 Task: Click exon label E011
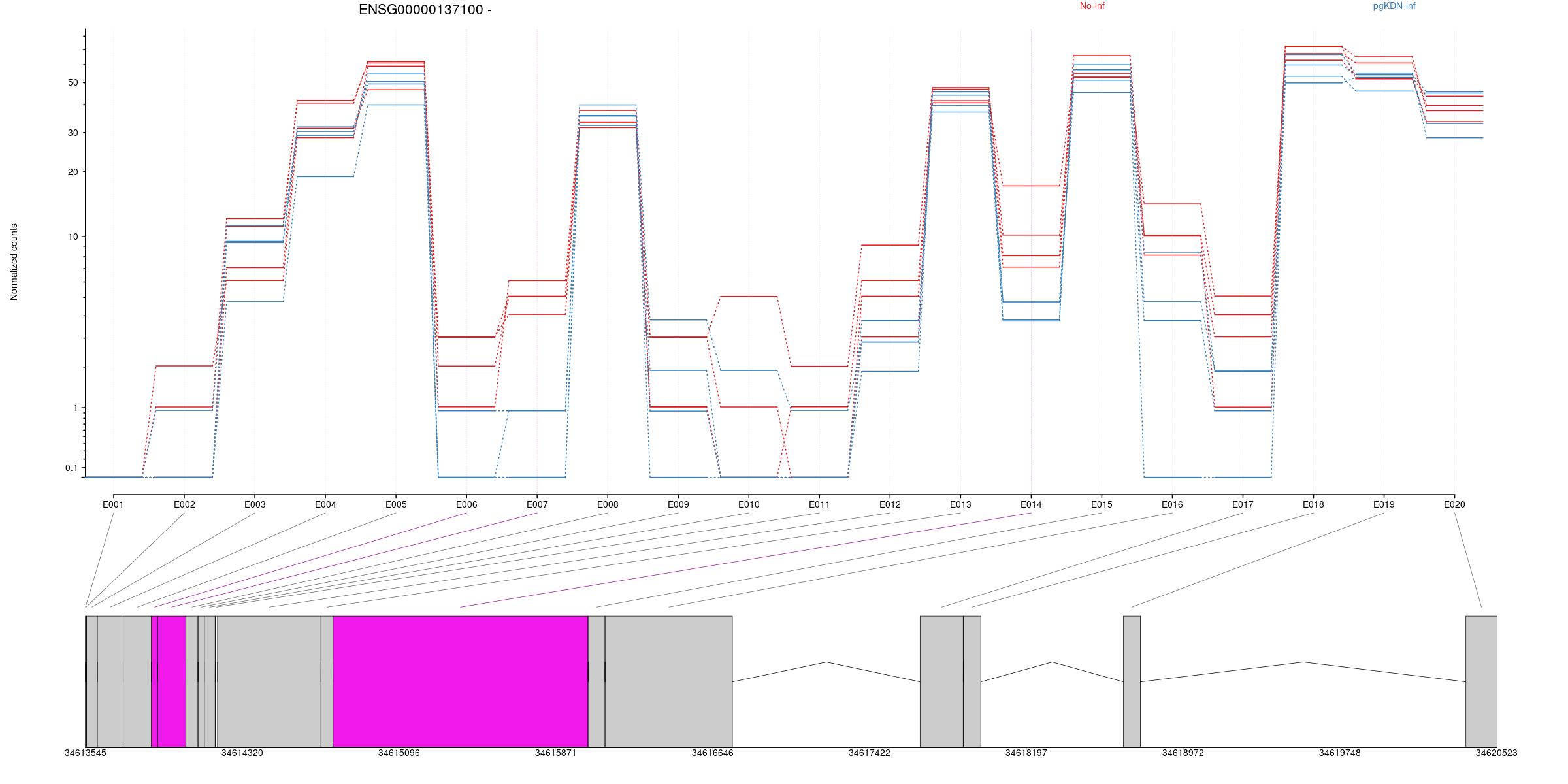819,504
